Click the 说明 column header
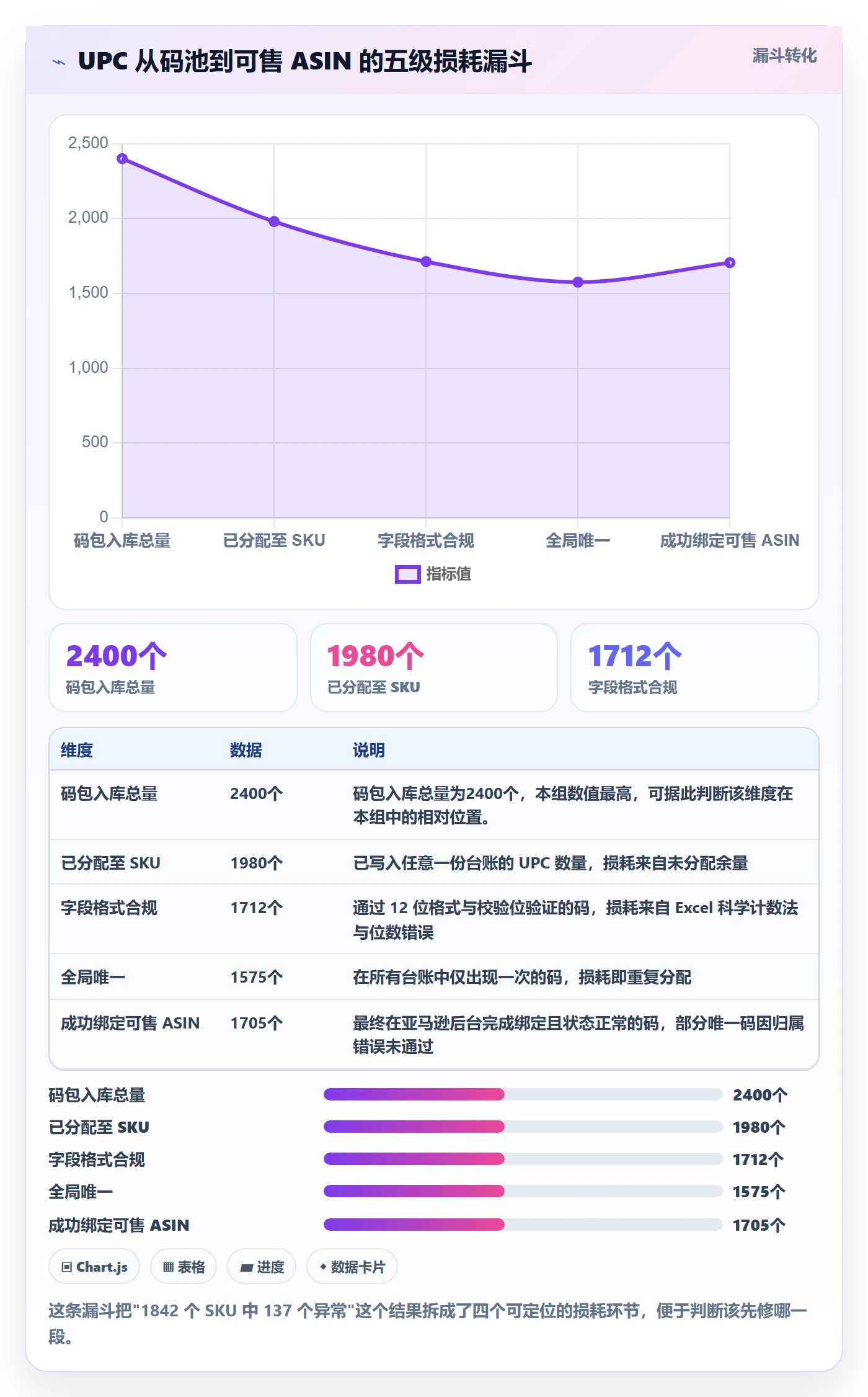The height and width of the screenshot is (1397, 868). click(x=369, y=750)
